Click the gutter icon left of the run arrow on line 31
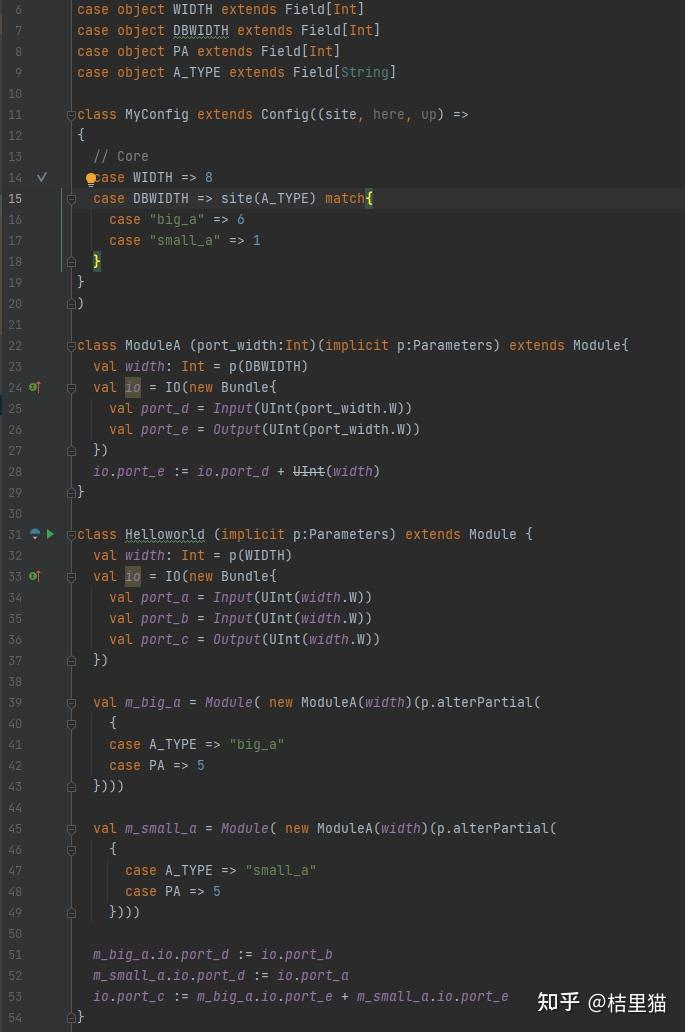Screen dimensions: 685x1032 tap(35, 534)
